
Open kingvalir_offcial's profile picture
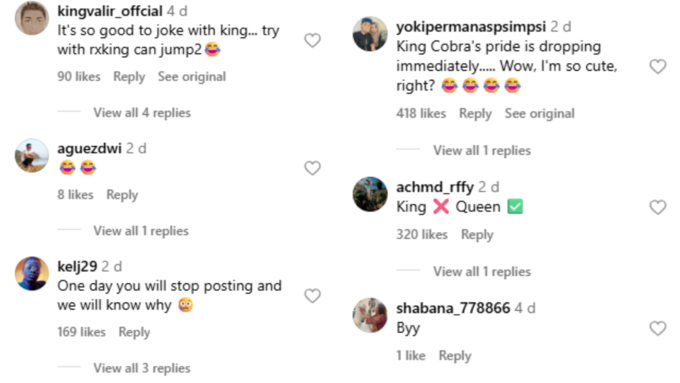click(32, 18)
